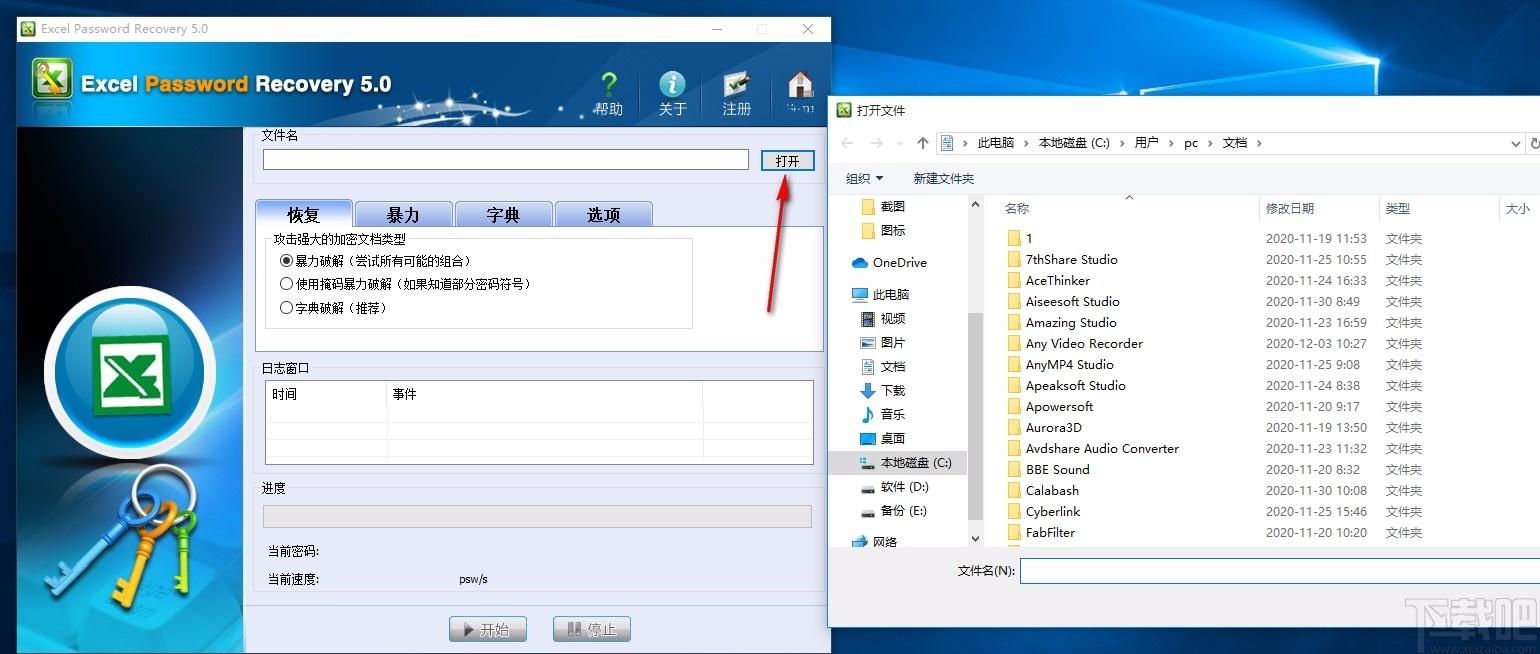
Task: Switch to the 选项 tab
Action: point(603,215)
